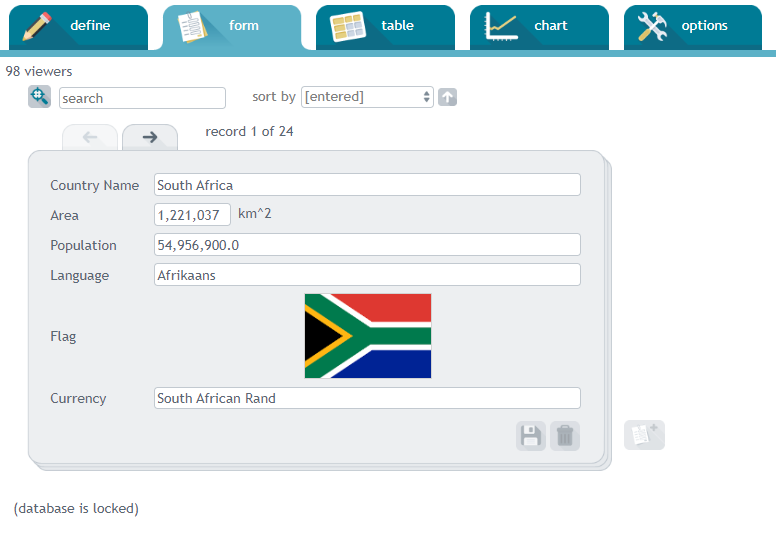Viewport: 776px width, 545px height.
Task: Click the Language field showing Afrikaans
Action: (x=367, y=275)
